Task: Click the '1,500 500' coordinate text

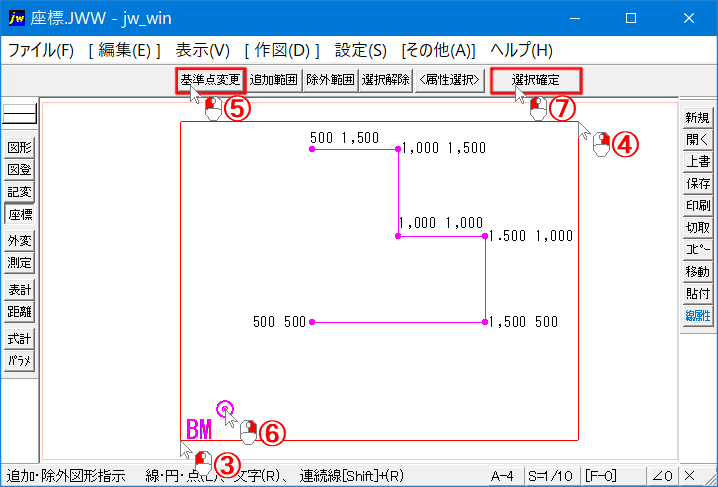Action: [523, 322]
